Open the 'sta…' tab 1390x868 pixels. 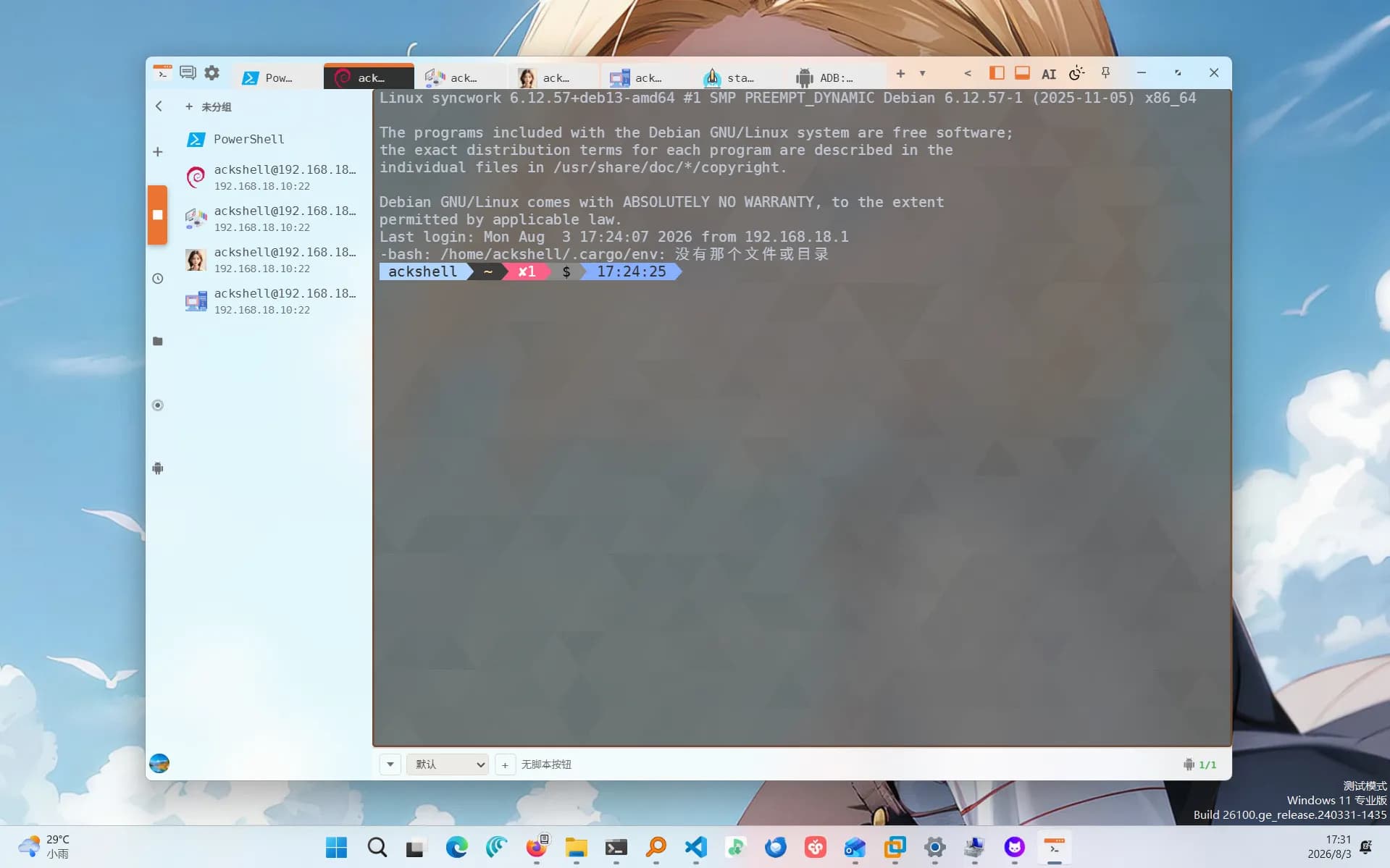(x=739, y=77)
